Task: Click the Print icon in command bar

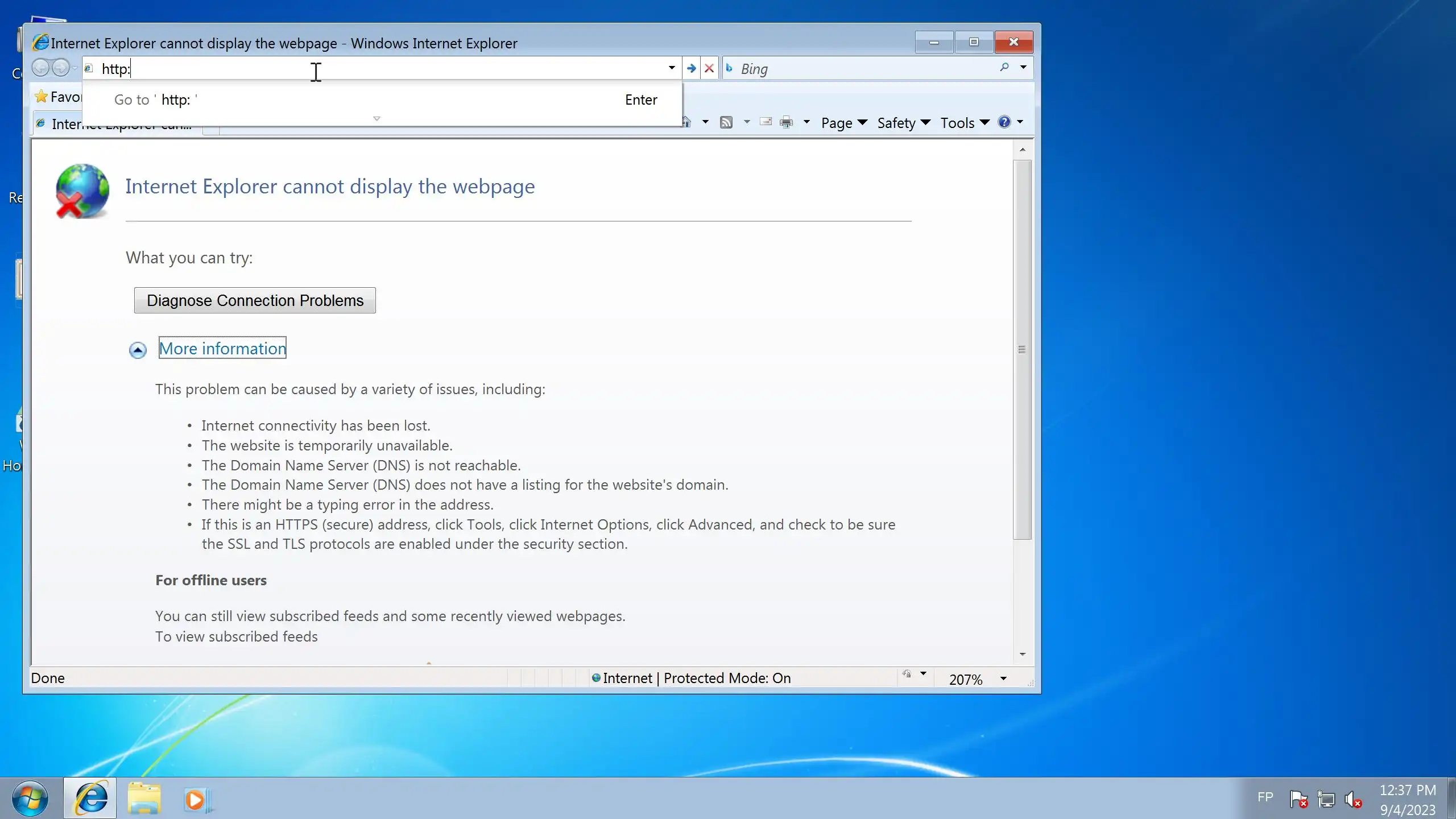Action: coord(787,122)
